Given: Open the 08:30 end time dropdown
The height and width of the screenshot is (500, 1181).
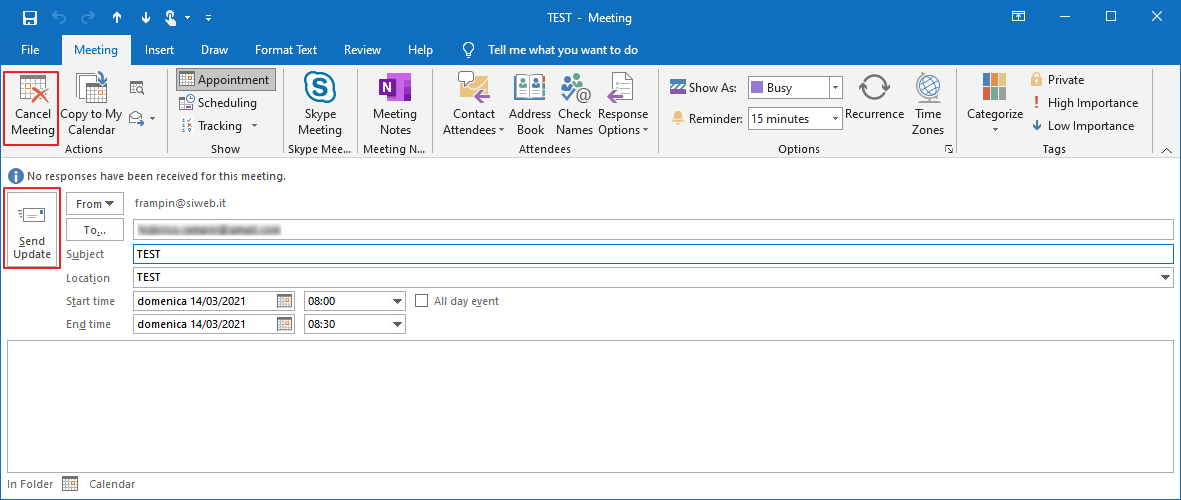Looking at the screenshot, I should 397,325.
